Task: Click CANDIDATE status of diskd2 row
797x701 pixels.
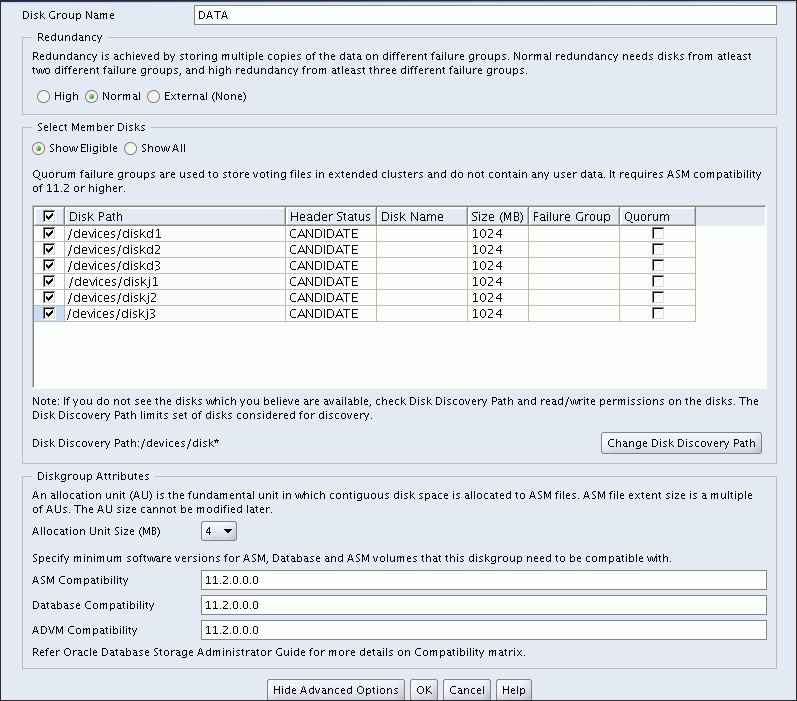Action: tap(331, 249)
